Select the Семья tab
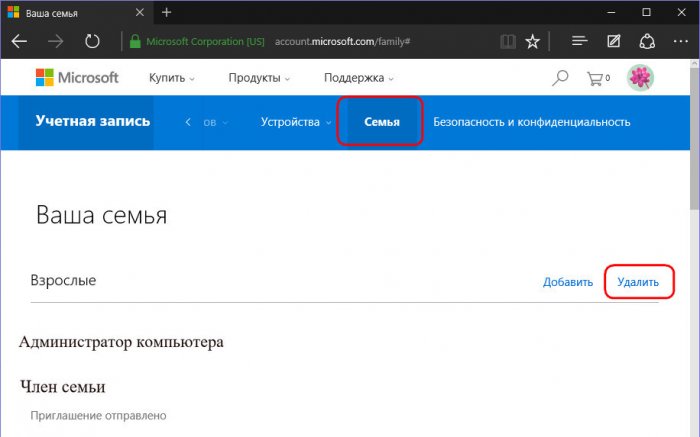This screenshot has height=437, width=700. [x=382, y=122]
